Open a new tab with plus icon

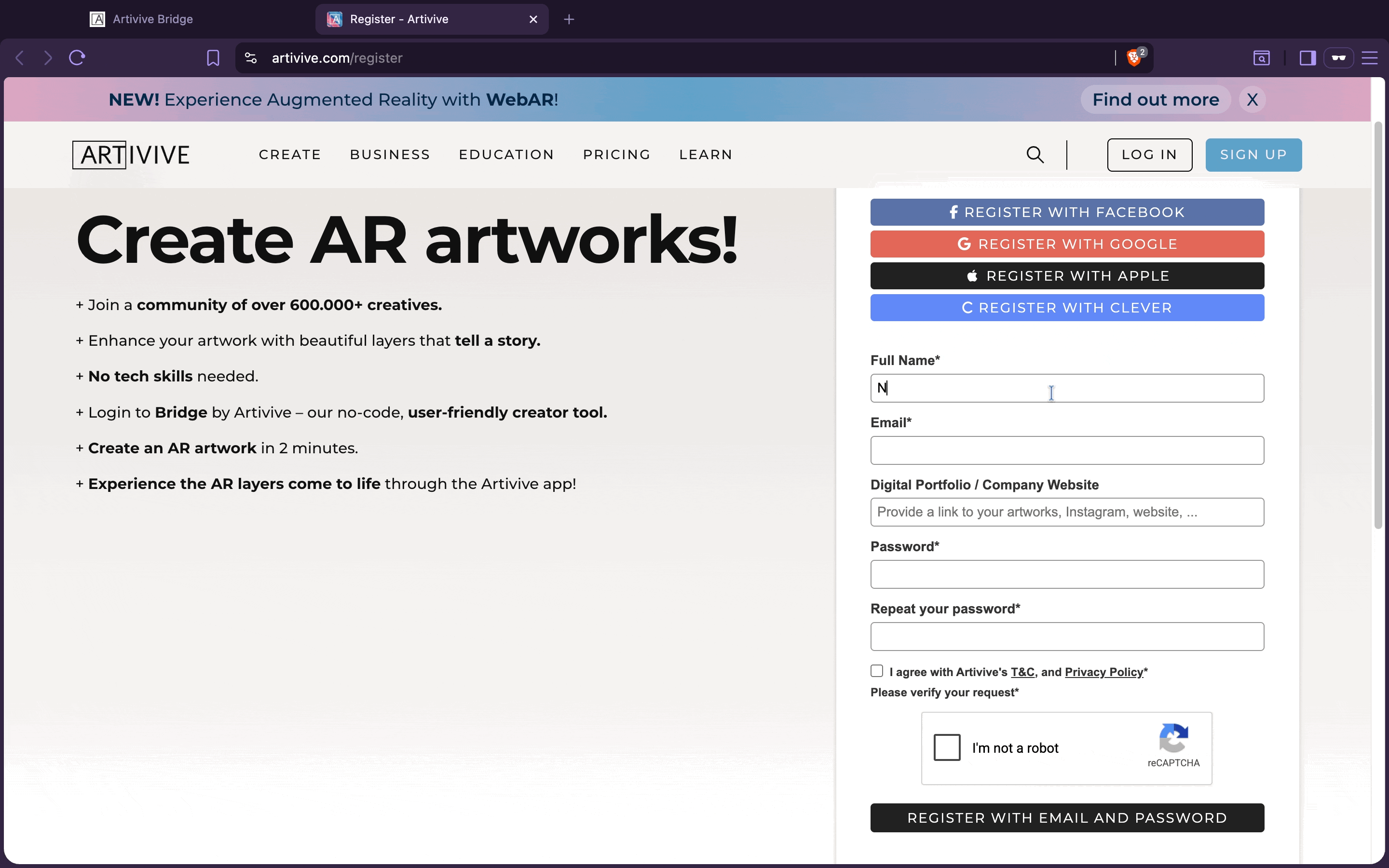click(x=569, y=19)
